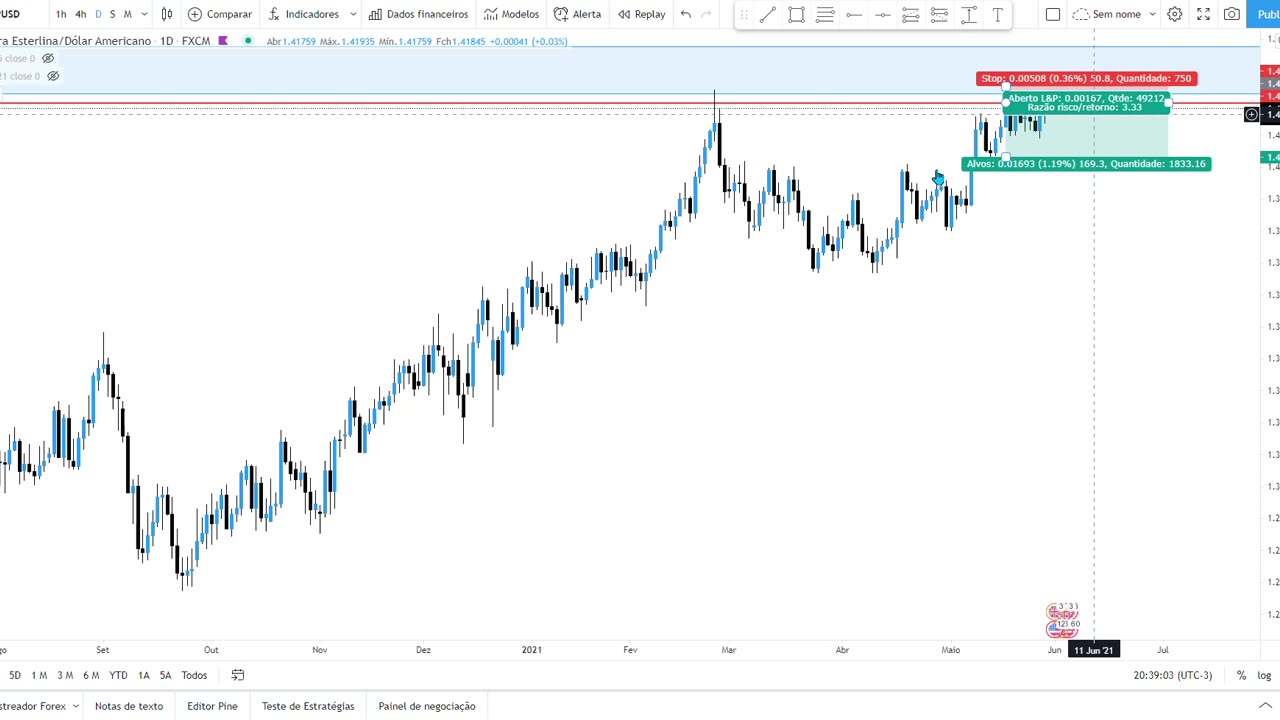This screenshot has width=1280, height=720.
Task: Select the M monthly timeframe
Action: pos(127,14)
